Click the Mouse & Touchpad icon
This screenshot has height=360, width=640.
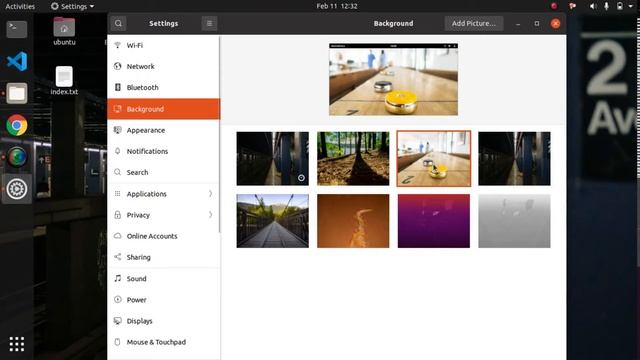pos(118,342)
